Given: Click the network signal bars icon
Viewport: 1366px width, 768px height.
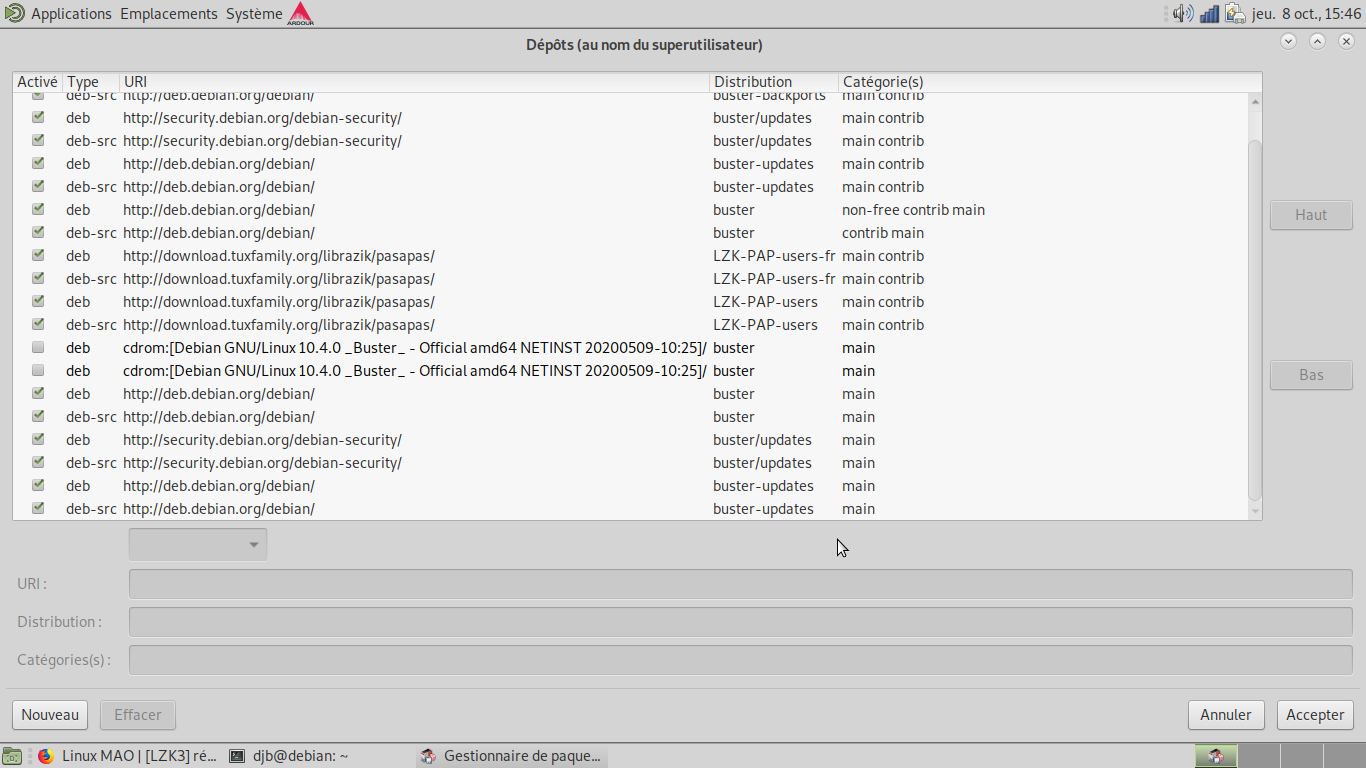Looking at the screenshot, I should [1209, 13].
